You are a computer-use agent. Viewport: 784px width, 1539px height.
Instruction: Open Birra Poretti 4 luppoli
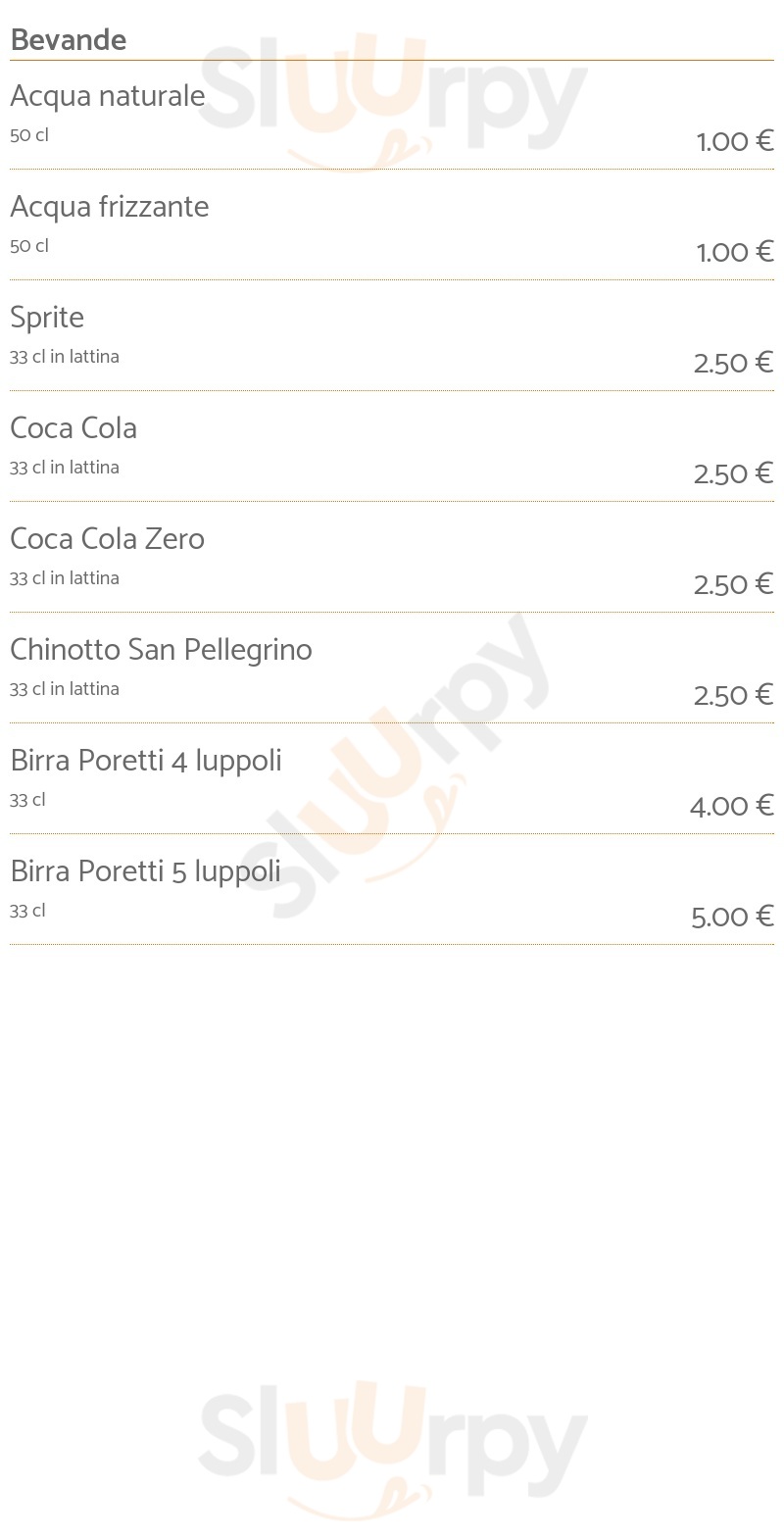point(146,762)
